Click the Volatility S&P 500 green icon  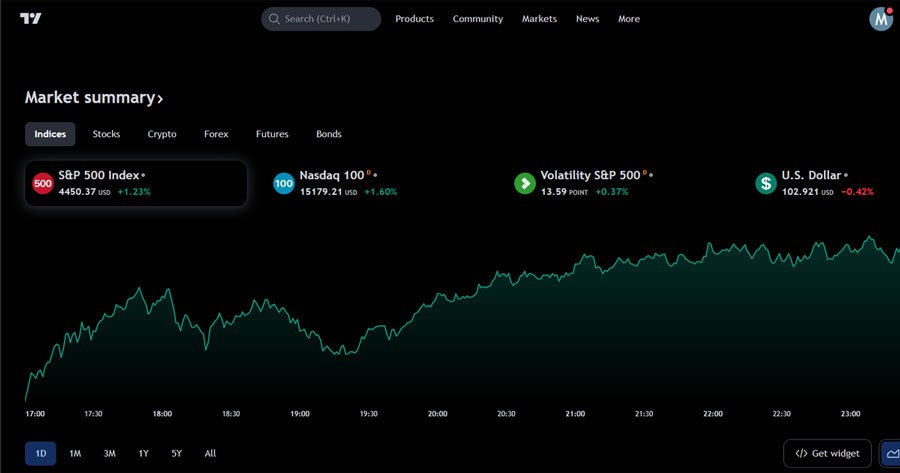525,183
